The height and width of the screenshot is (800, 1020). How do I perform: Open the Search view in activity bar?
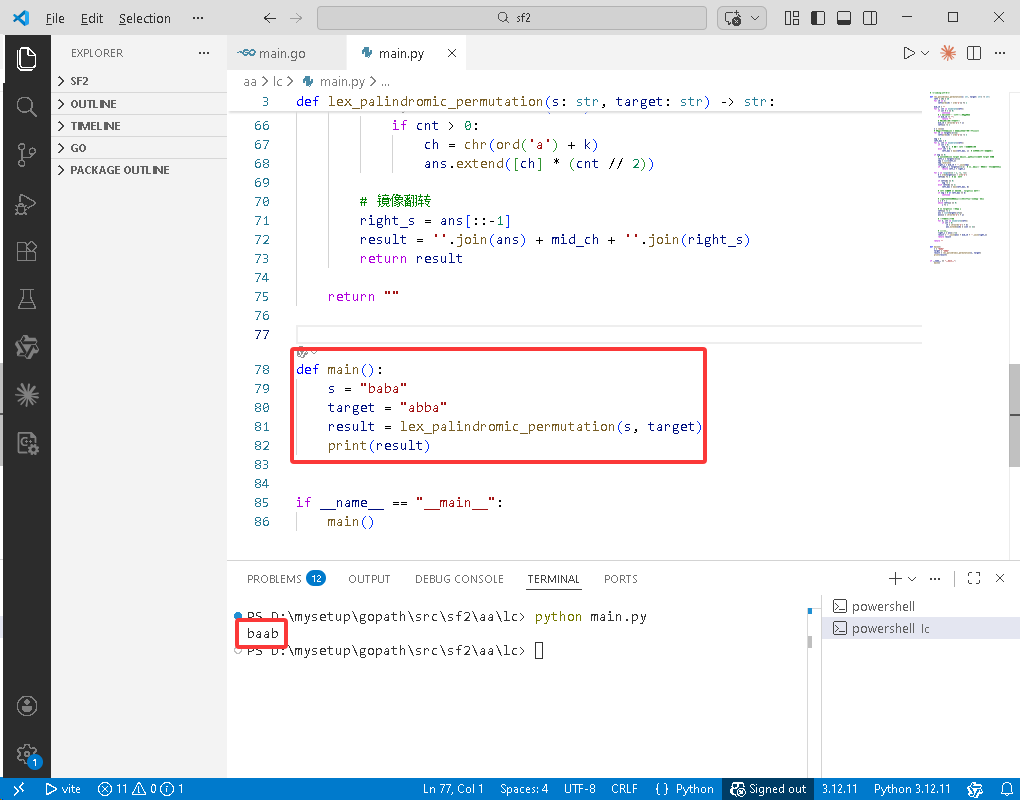point(27,107)
